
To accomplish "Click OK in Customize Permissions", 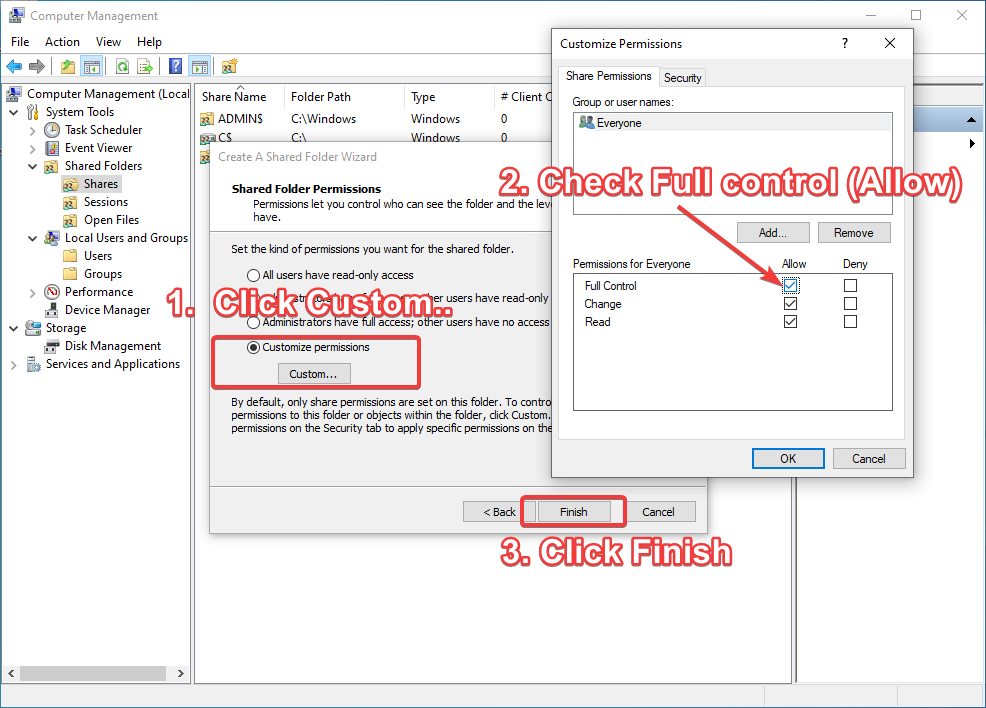I will 788,458.
